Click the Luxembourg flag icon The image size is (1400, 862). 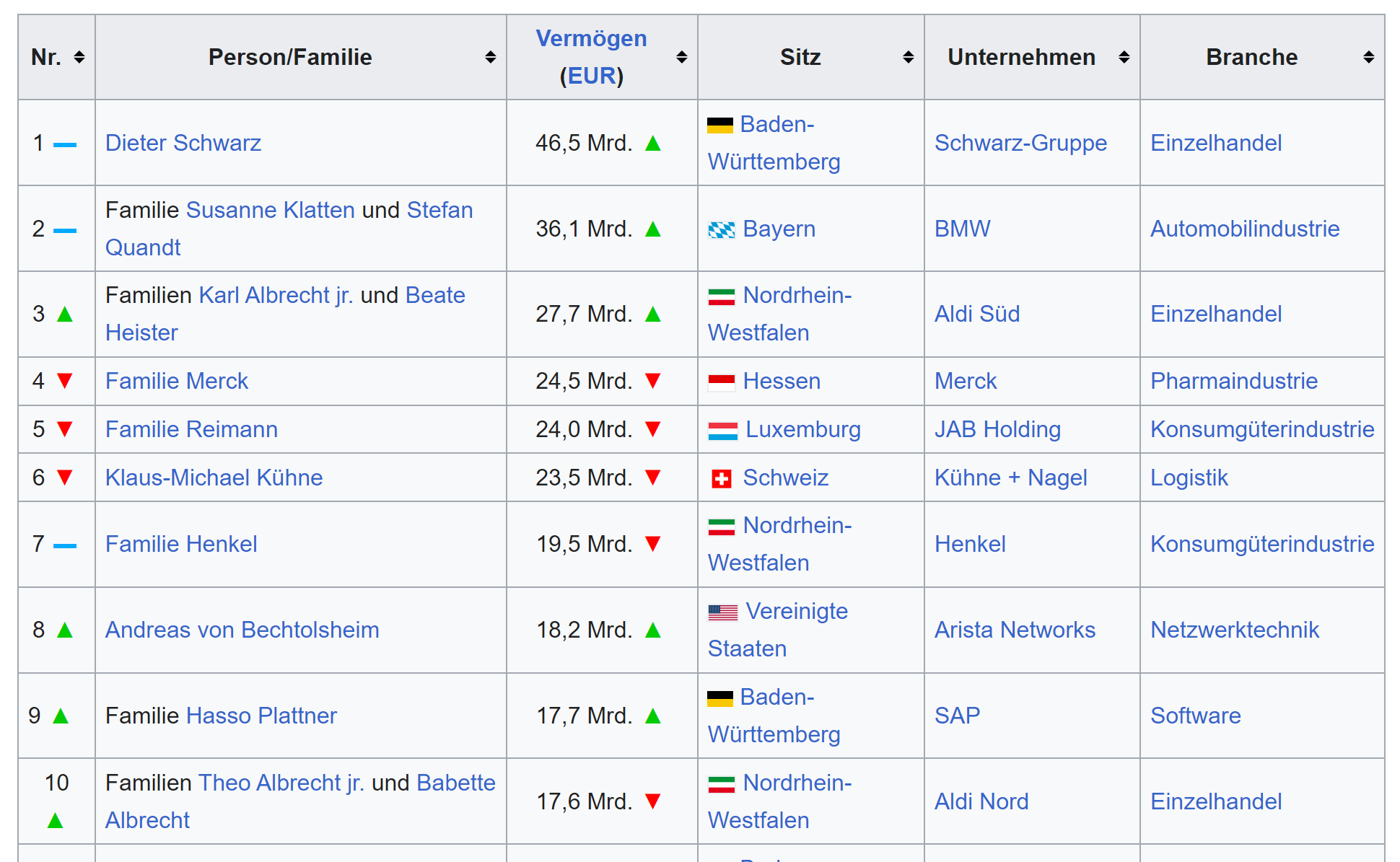722,431
